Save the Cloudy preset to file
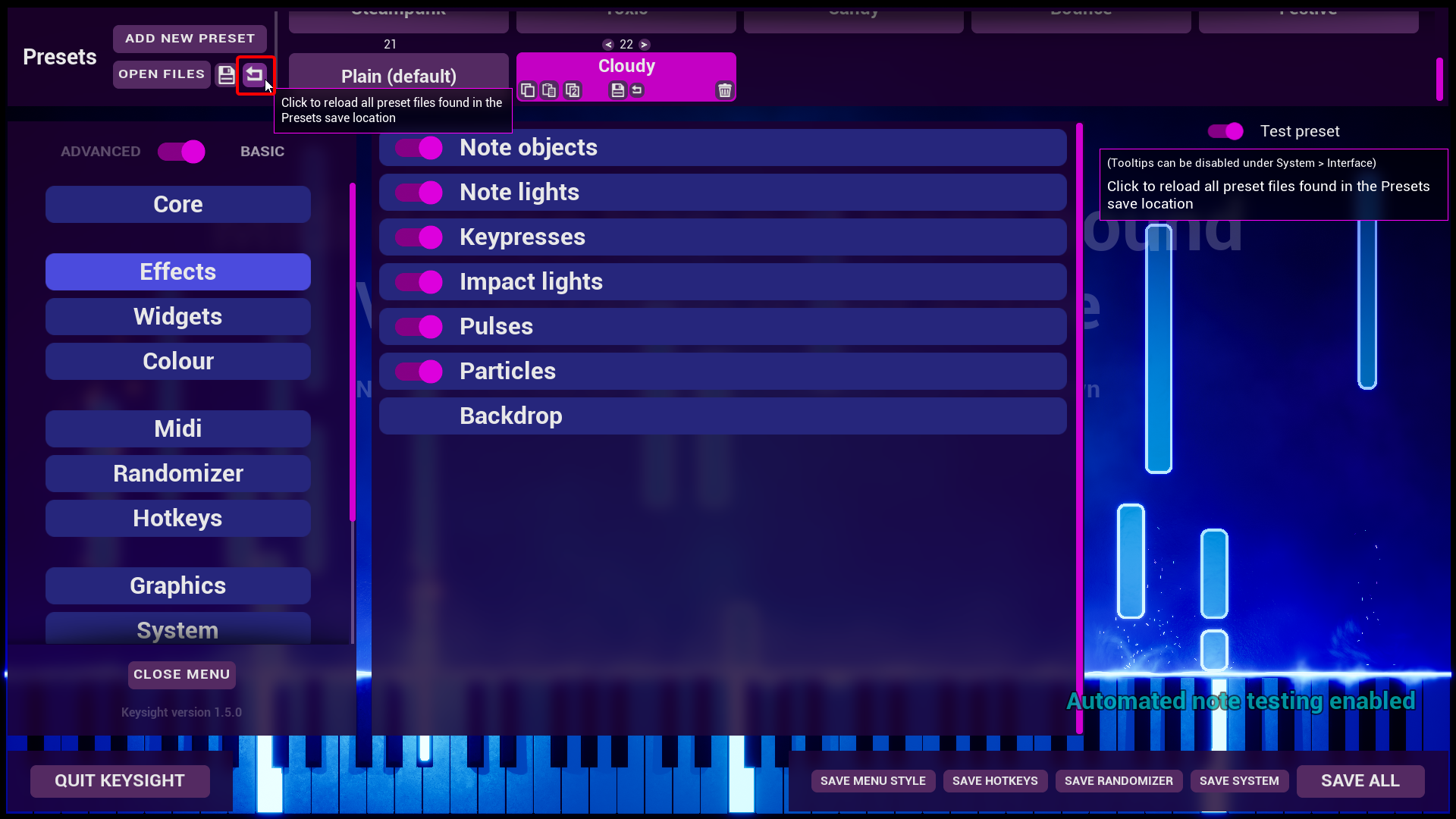 coord(617,90)
